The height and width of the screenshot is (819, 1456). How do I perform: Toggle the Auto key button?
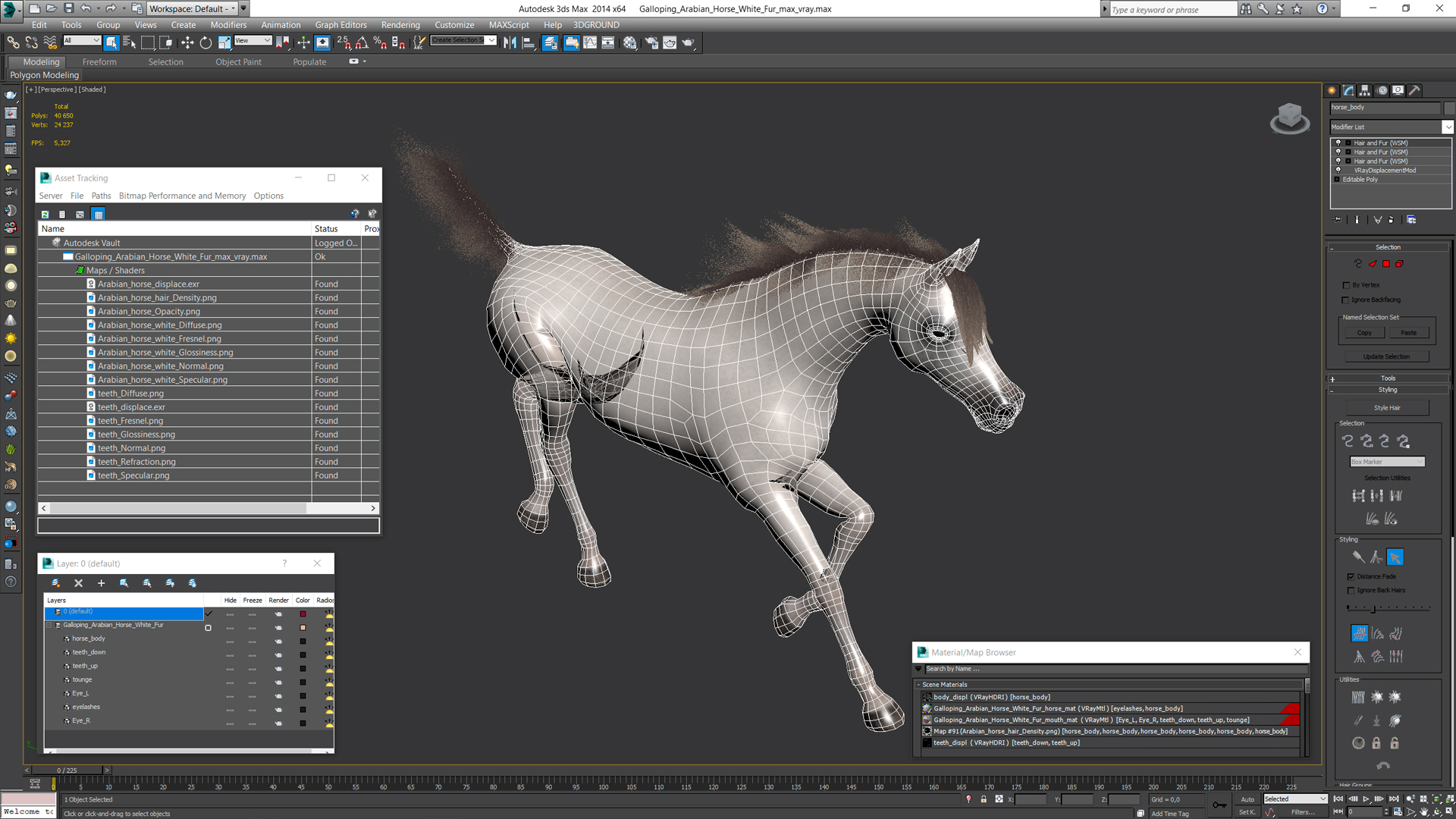[x=1247, y=799]
